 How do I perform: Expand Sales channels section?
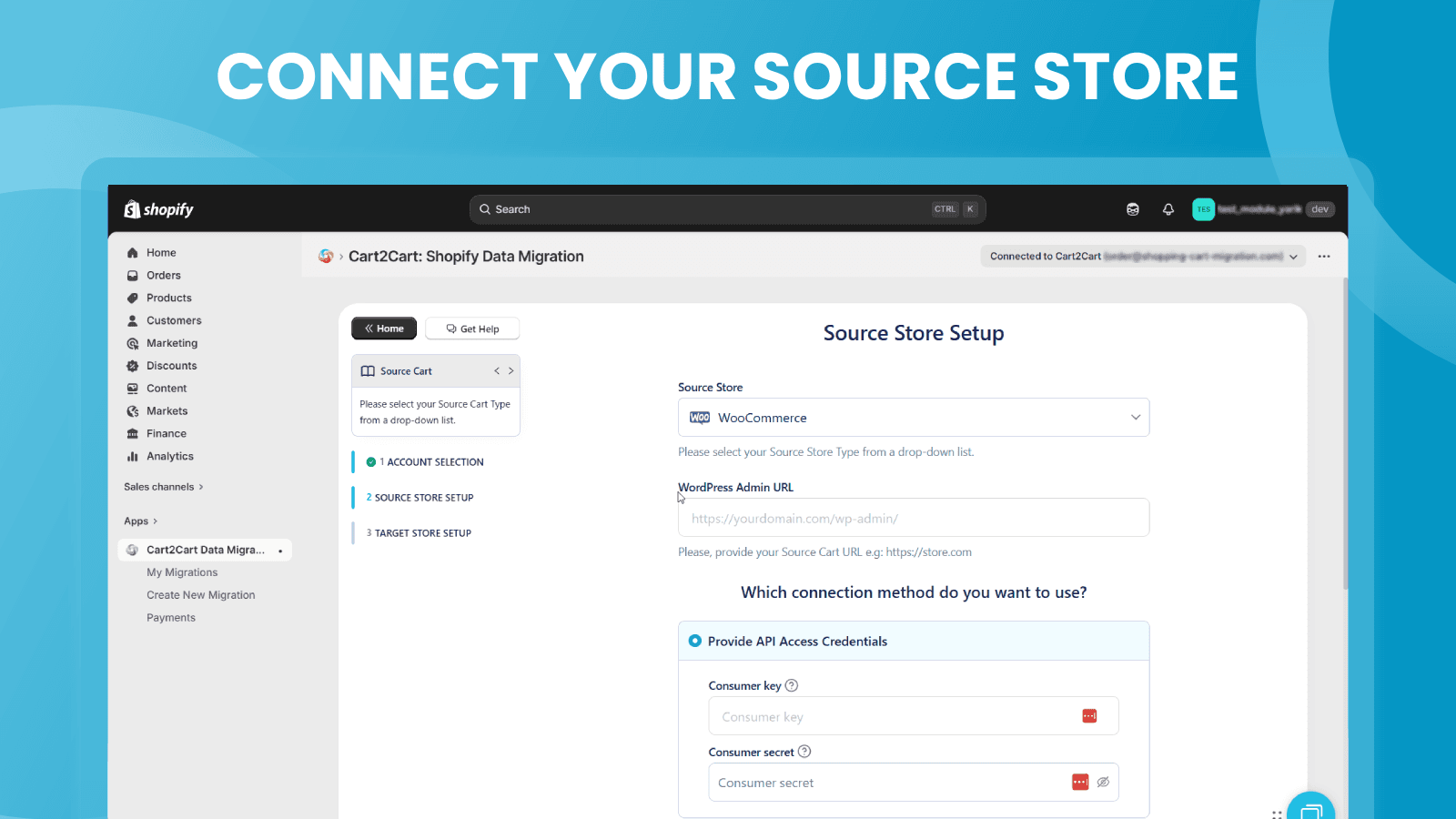click(x=164, y=487)
